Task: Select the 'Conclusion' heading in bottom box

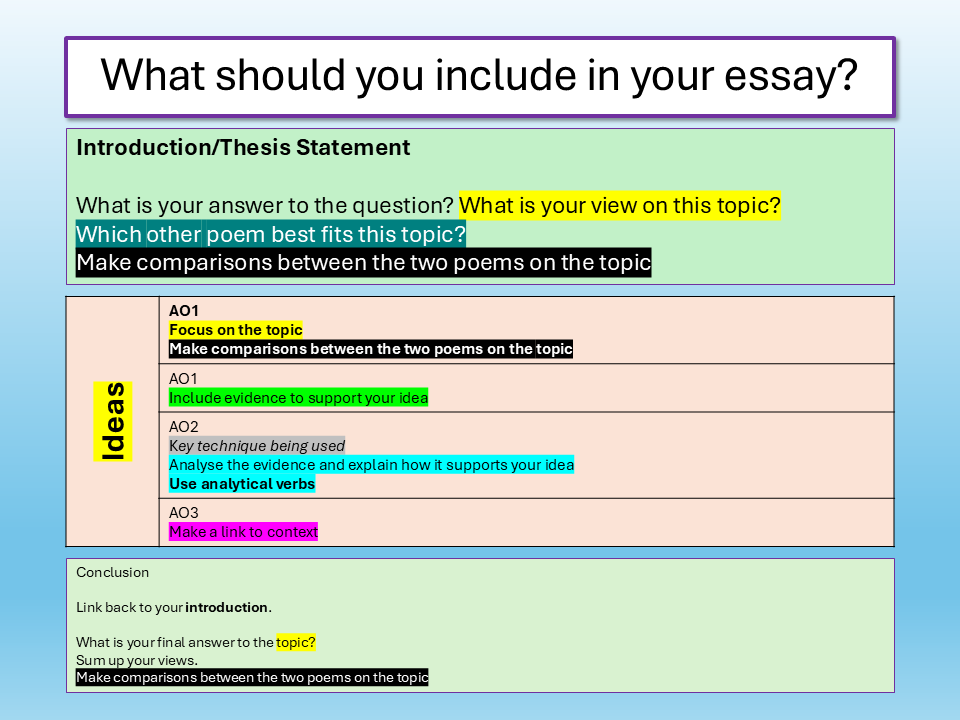Action: 112,573
